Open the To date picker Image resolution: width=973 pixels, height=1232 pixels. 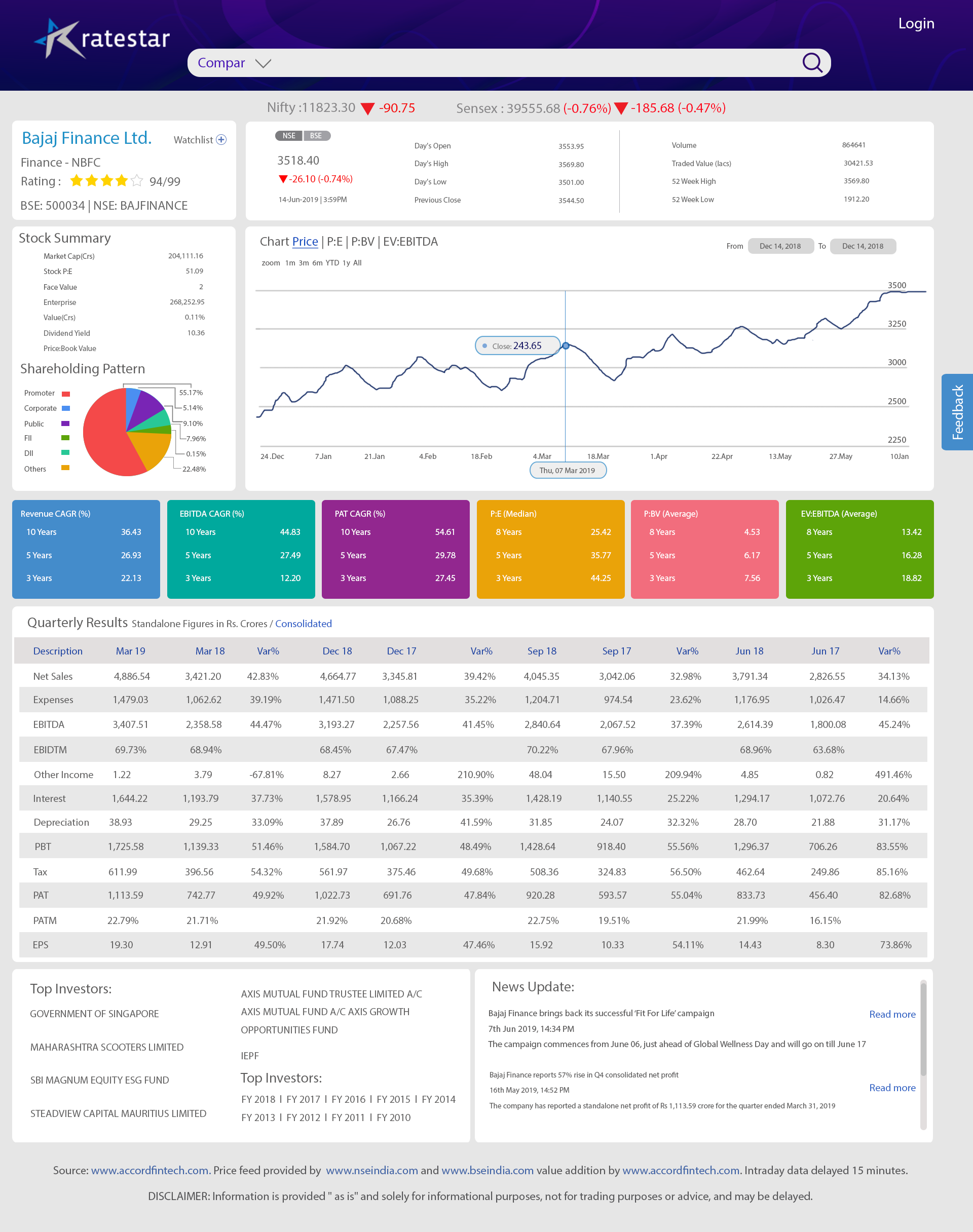click(x=862, y=246)
